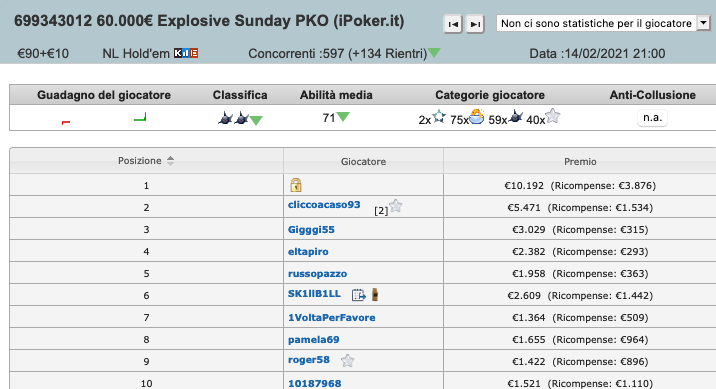
Task: Select the €5.471 prize cell
Action: coord(580,207)
